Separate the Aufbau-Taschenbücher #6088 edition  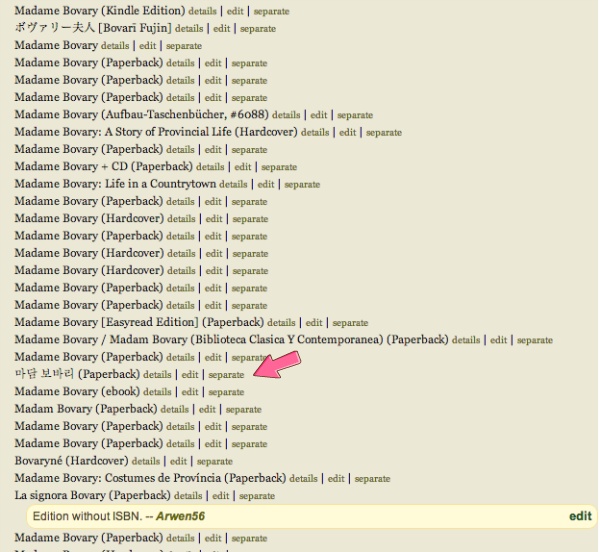[355, 115]
